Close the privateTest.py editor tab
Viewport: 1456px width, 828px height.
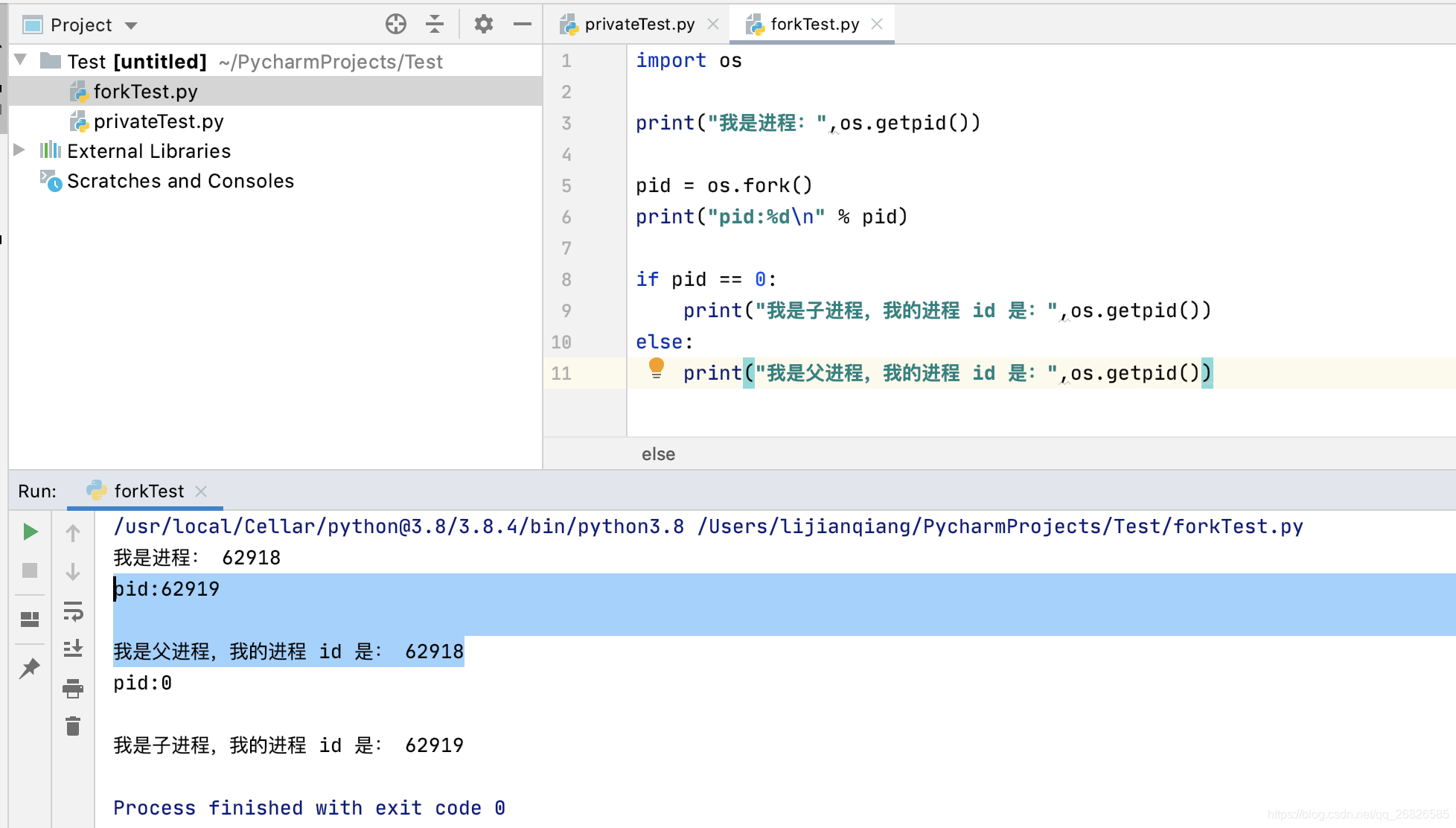pos(713,23)
